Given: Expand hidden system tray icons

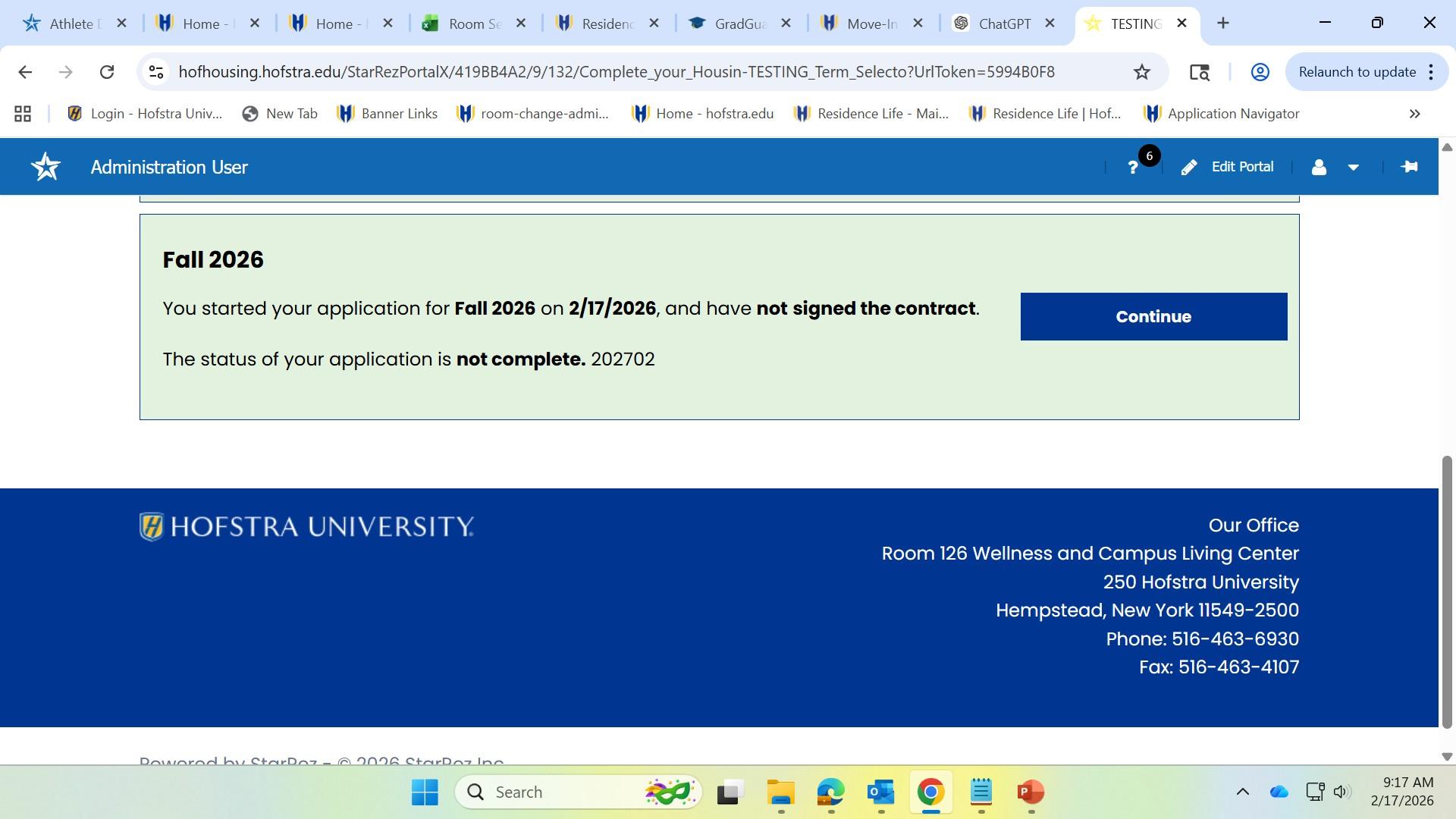Looking at the screenshot, I should point(1242,792).
